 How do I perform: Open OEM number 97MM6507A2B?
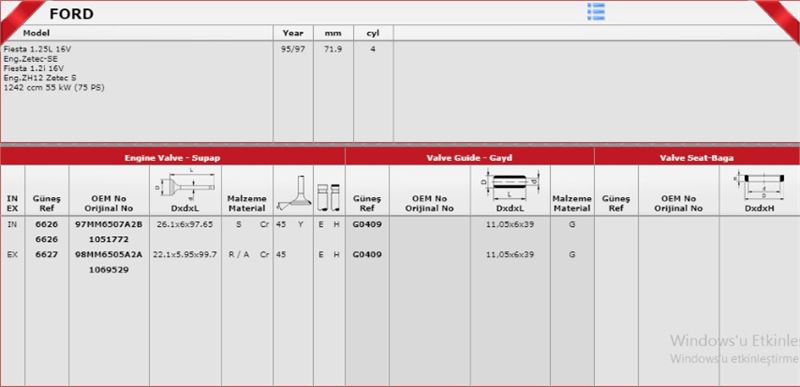109,224
